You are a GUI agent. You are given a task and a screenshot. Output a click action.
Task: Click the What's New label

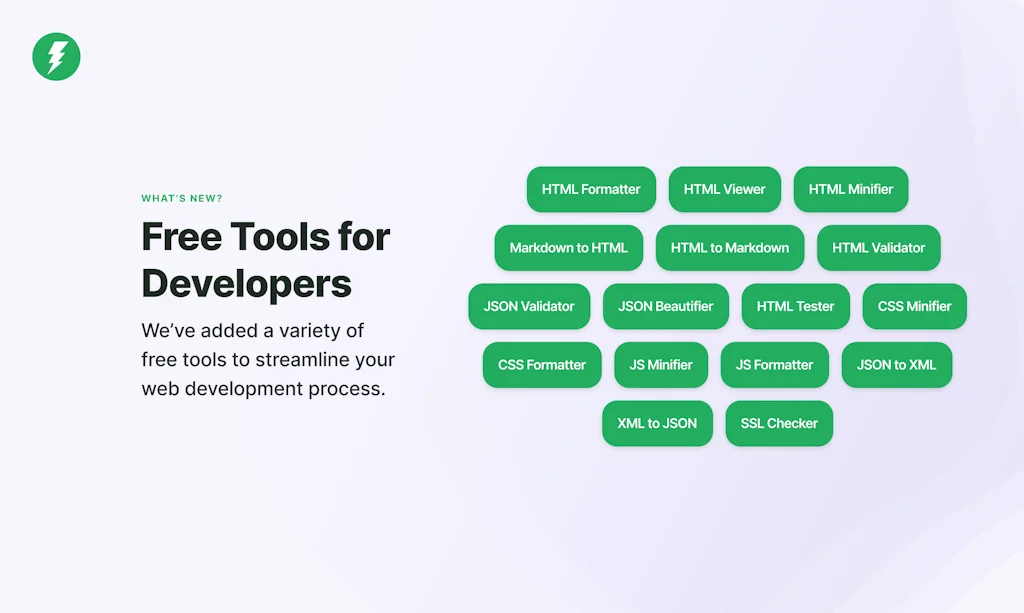pyautogui.click(x=182, y=198)
